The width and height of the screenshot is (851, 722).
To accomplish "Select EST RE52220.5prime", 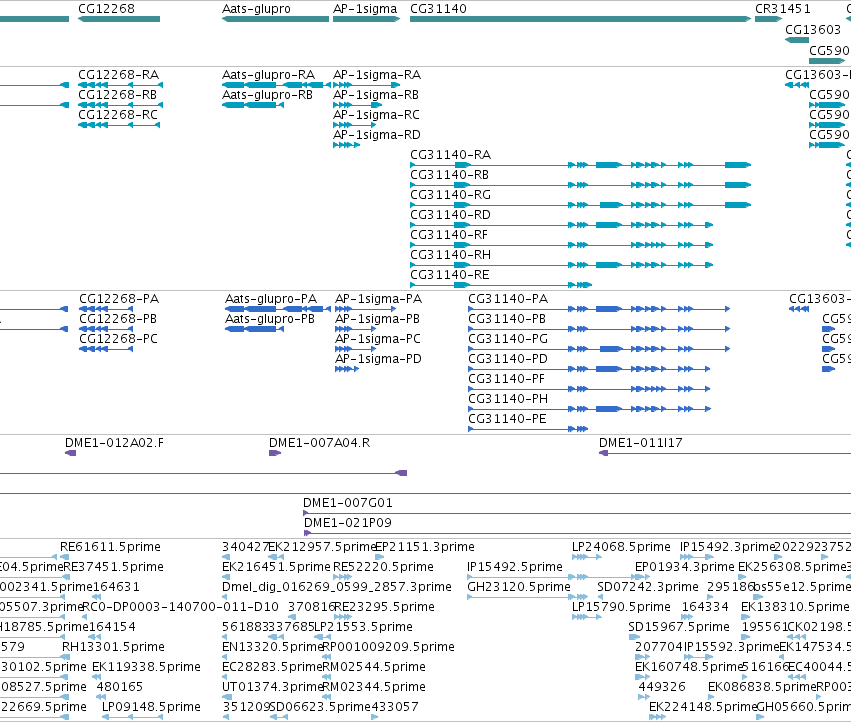I will click(x=383, y=567).
